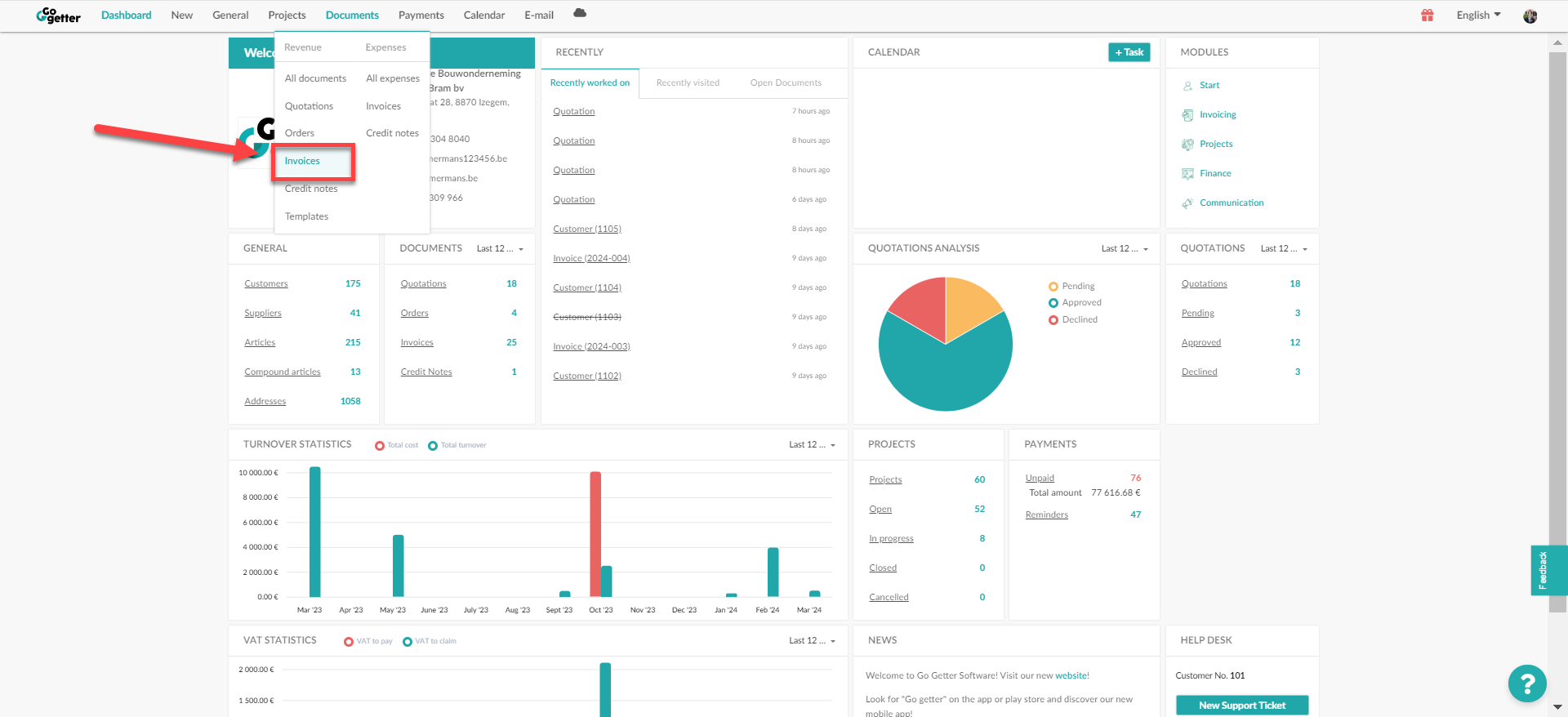
Task: Switch to Recently visited tab
Action: [x=688, y=82]
